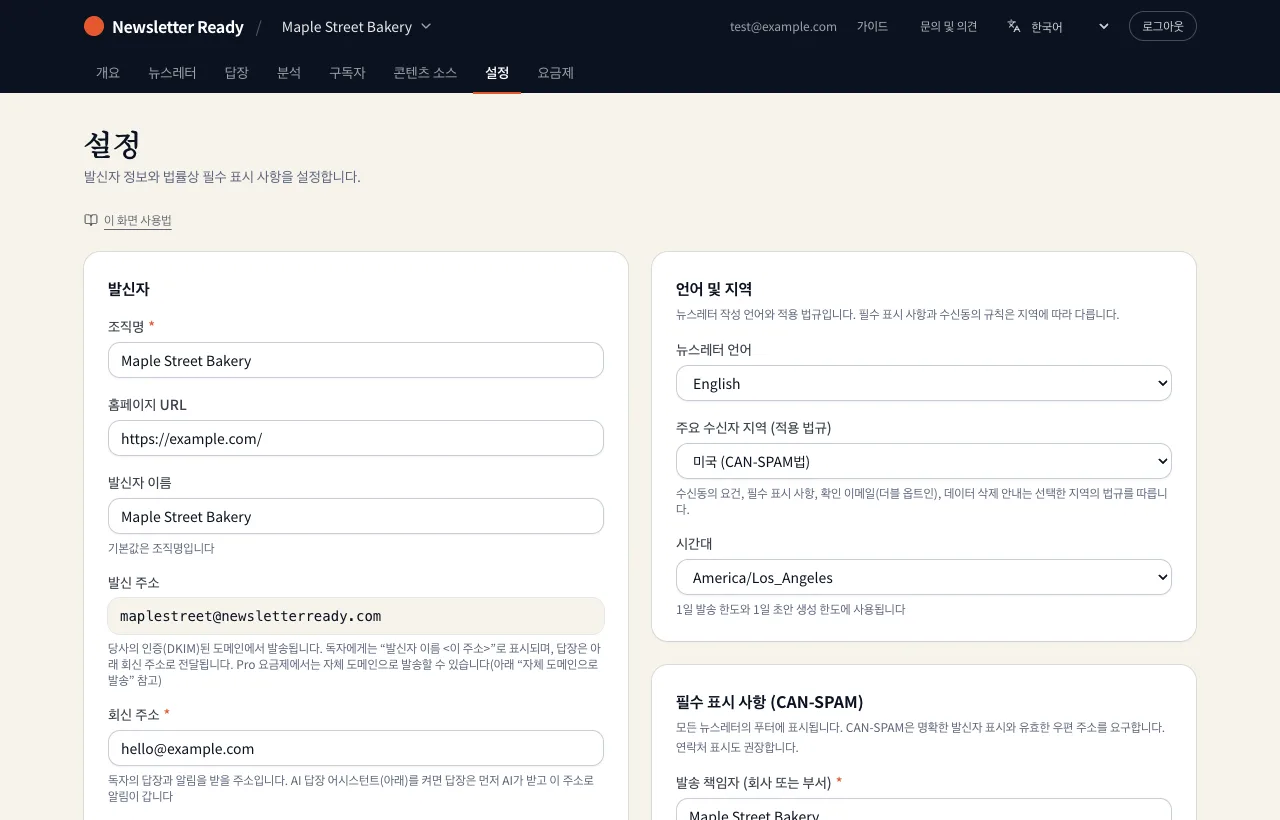Go to the 요금제 tab
The height and width of the screenshot is (820, 1280).
[555, 72]
